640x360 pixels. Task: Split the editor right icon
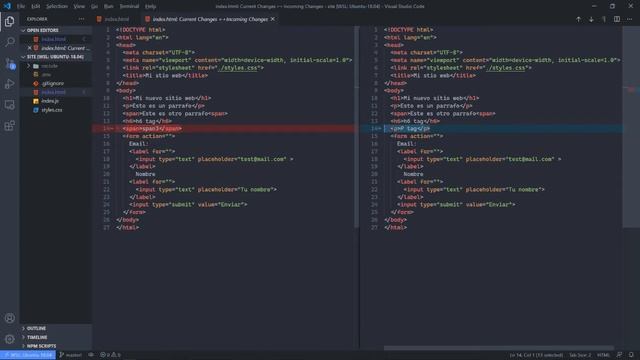pyautogui.click(x=617, y=19)
